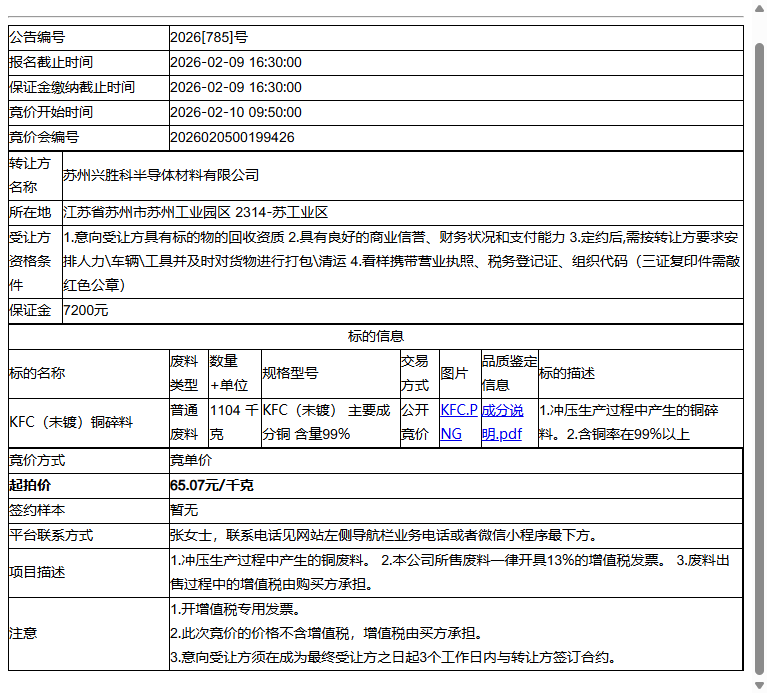Select the bidding start time 2026-02-10 09:50:00
767x693 pixels.
click(236, 112)
